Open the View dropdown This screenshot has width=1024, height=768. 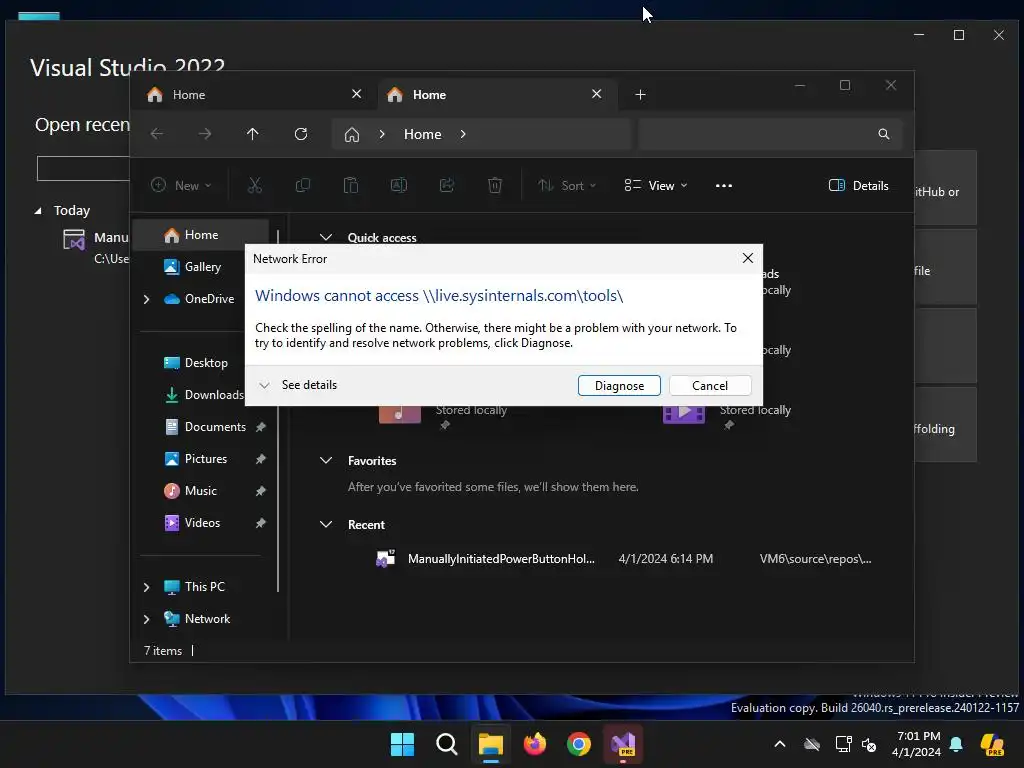[x=656, y=185]
